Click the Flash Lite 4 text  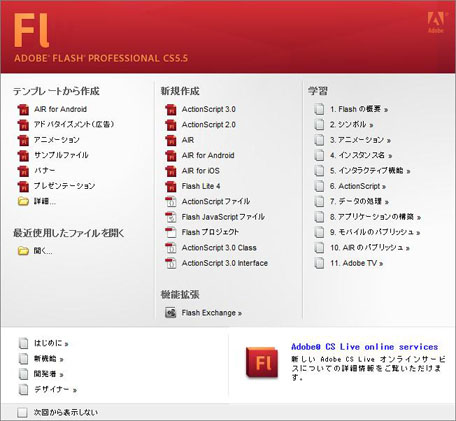tap(201, 186)
